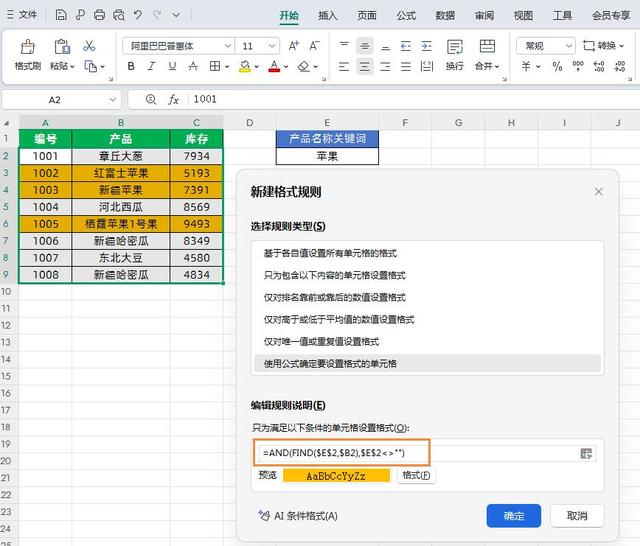This screenshot has width=640, height=546.
Task: Click the insert function fx icon
Action: coord(173,100)
